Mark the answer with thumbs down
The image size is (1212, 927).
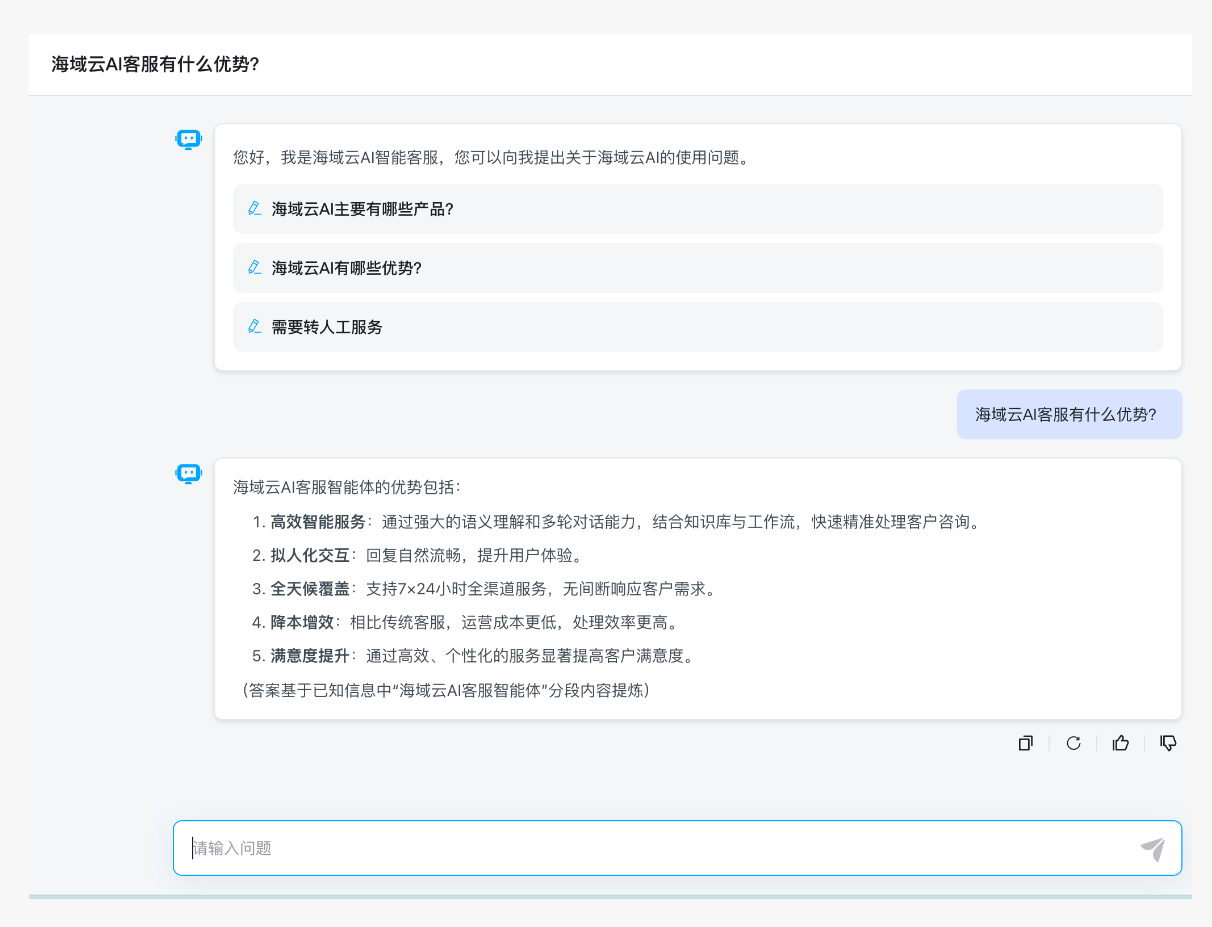(x=1168, y=743)
